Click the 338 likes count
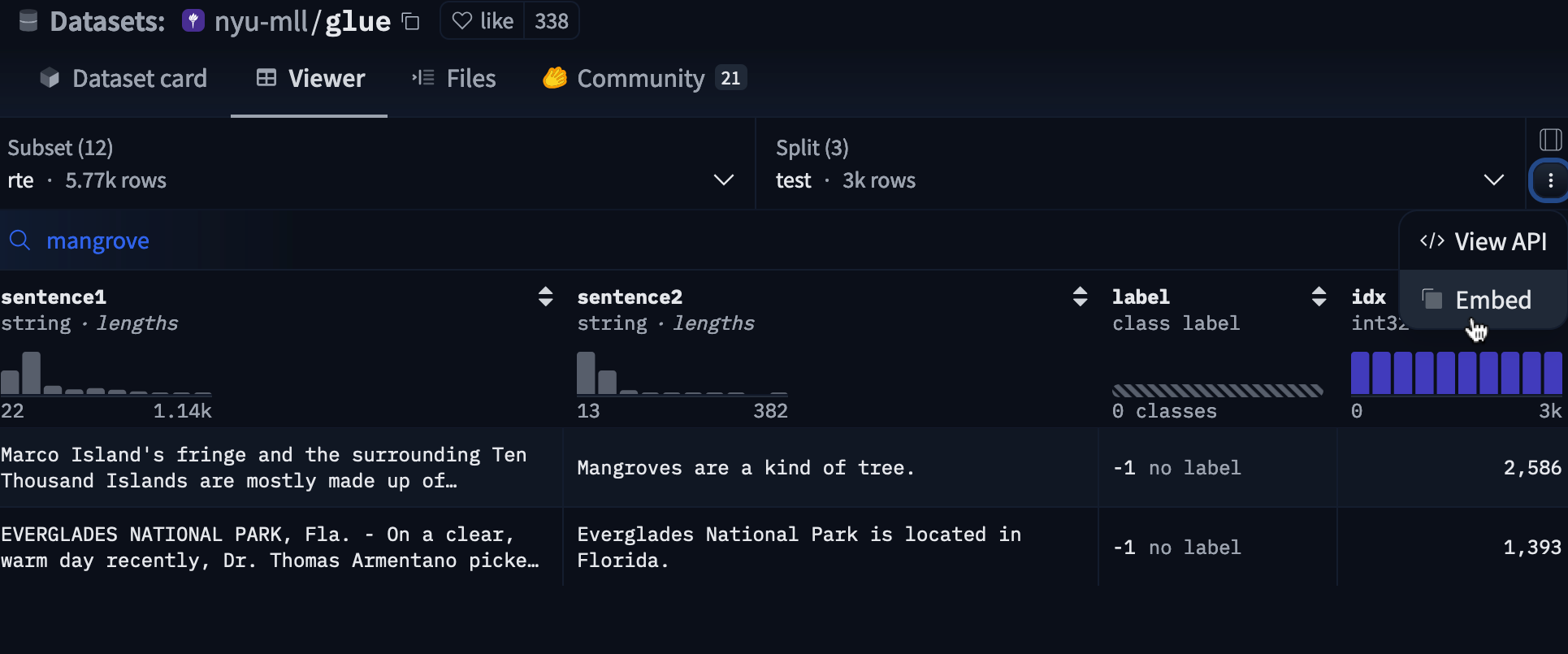 click(552, 21)
